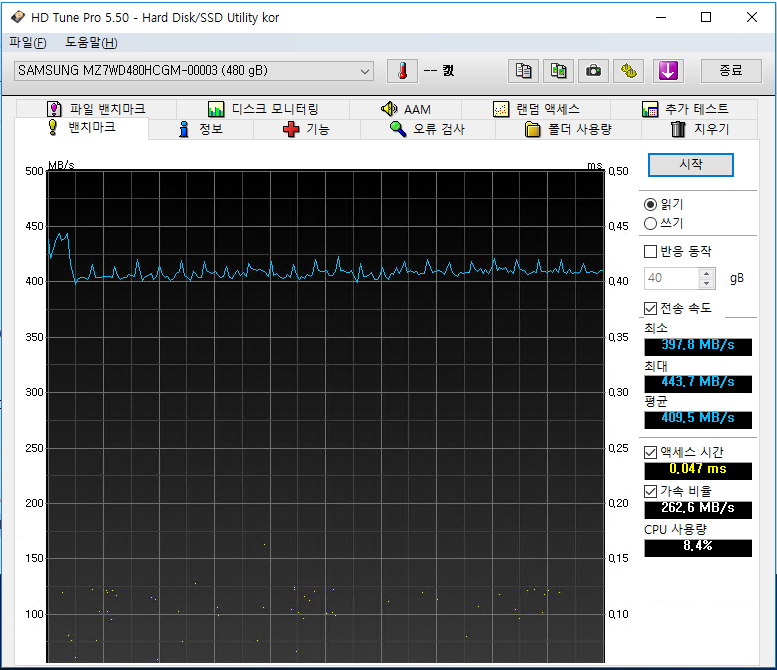Click the 0.047 ms access time value
The height and width of the screenshot is (670, 777).
point(698,469)
